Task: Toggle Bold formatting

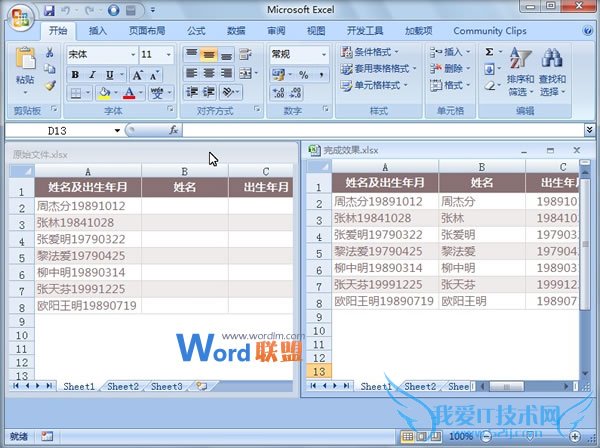Action: click(x=75, y=75)
